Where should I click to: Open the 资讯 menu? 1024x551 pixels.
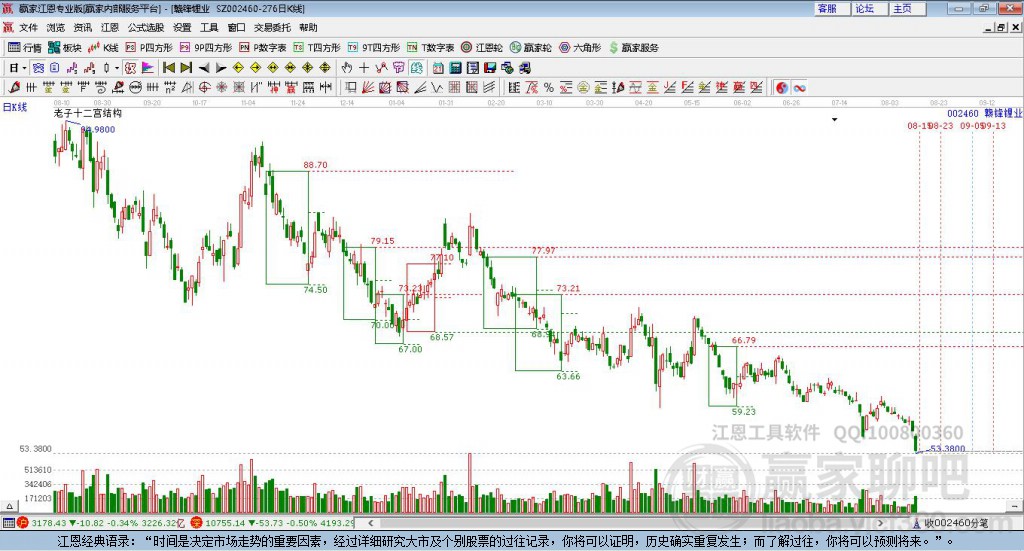coord(83,27)
